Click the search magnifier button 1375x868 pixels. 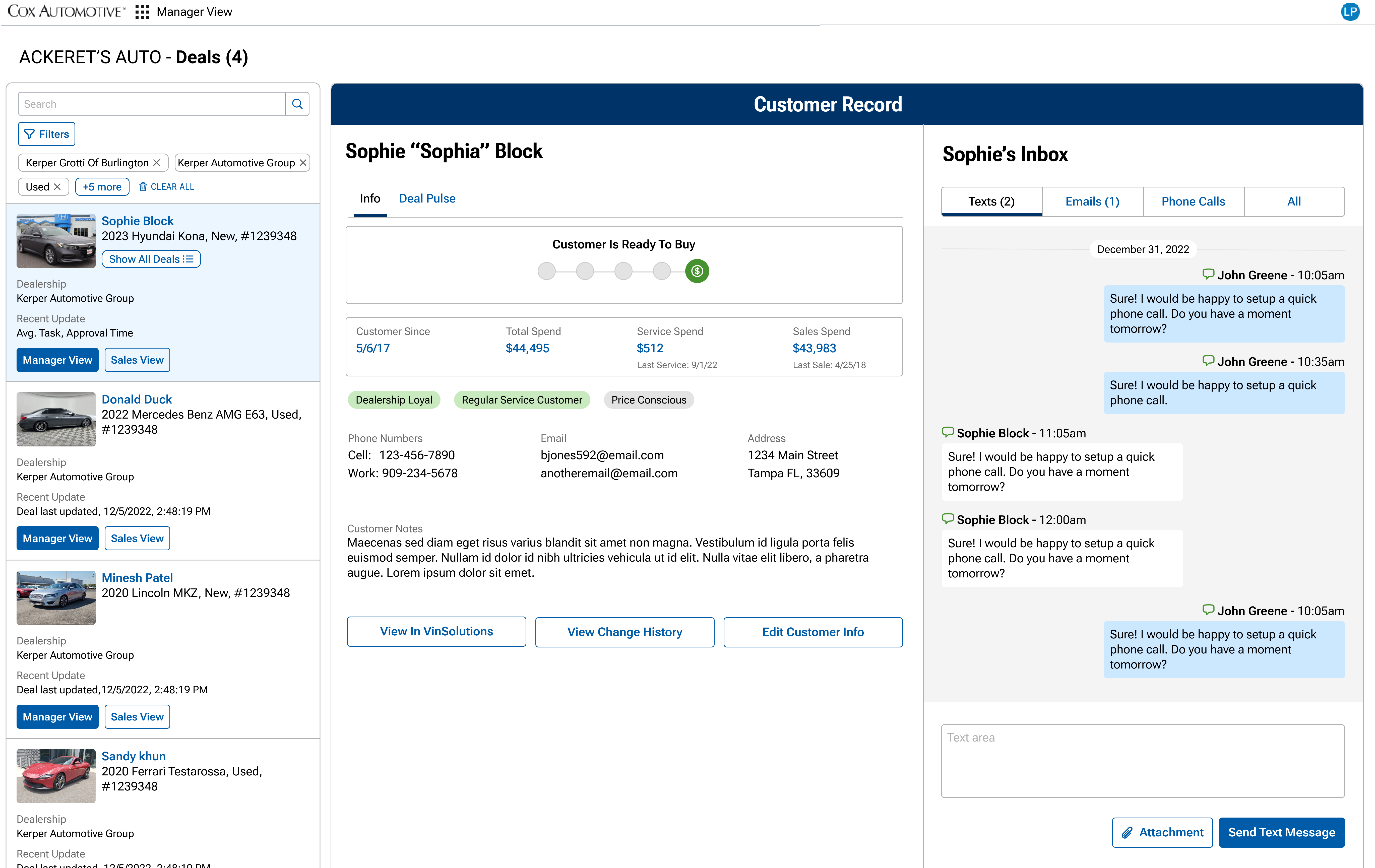click(297, 104)
